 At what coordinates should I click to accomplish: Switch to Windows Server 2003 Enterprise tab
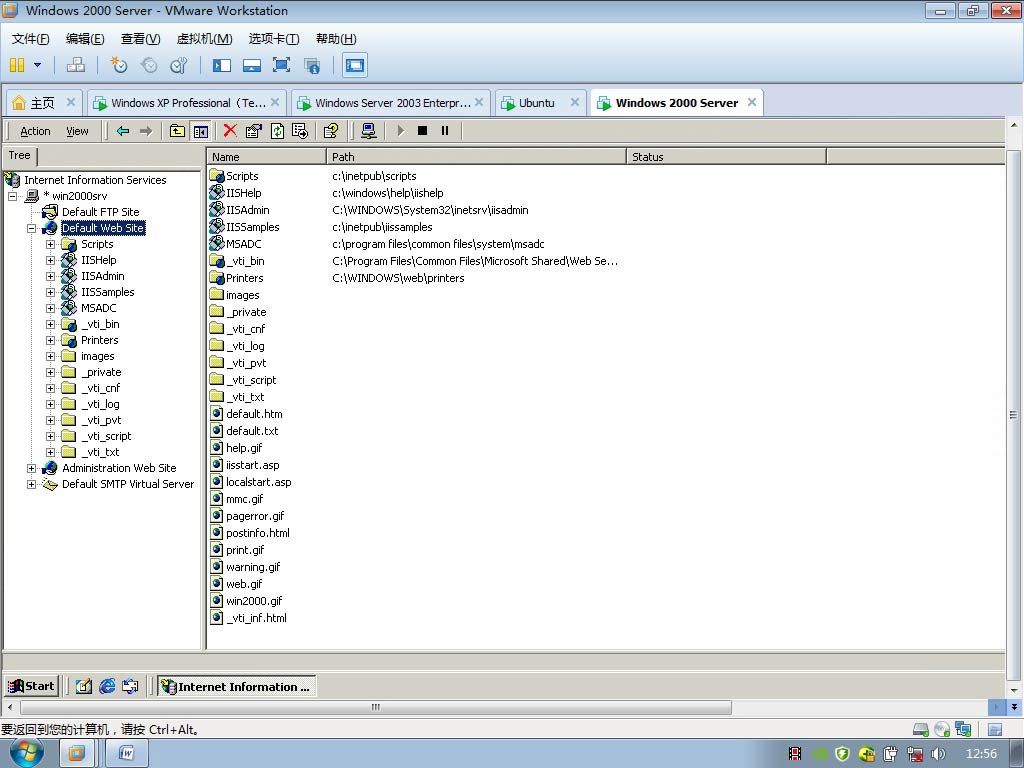coord(392,103)
